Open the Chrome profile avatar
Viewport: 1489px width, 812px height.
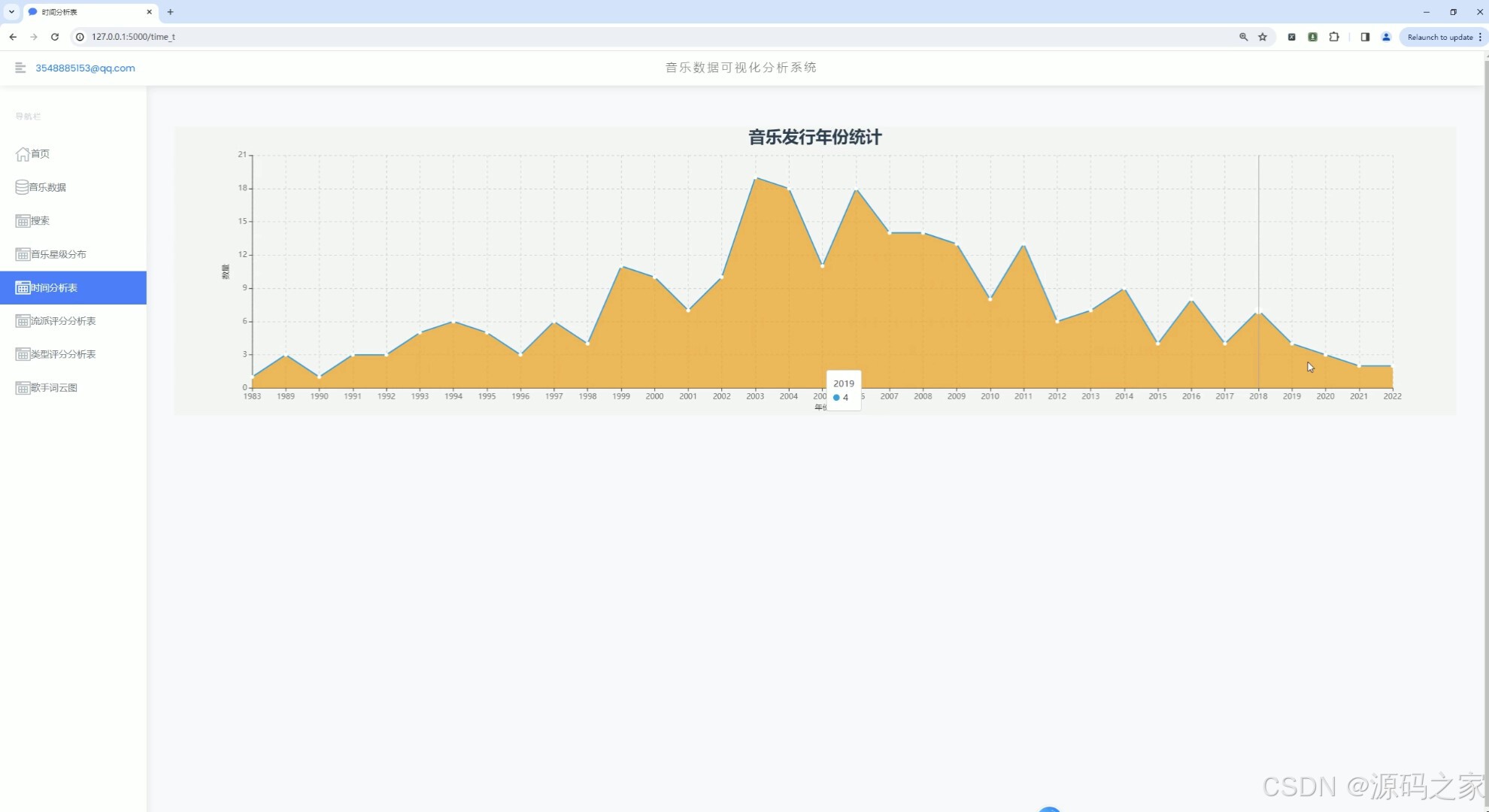click(1386, 36)
